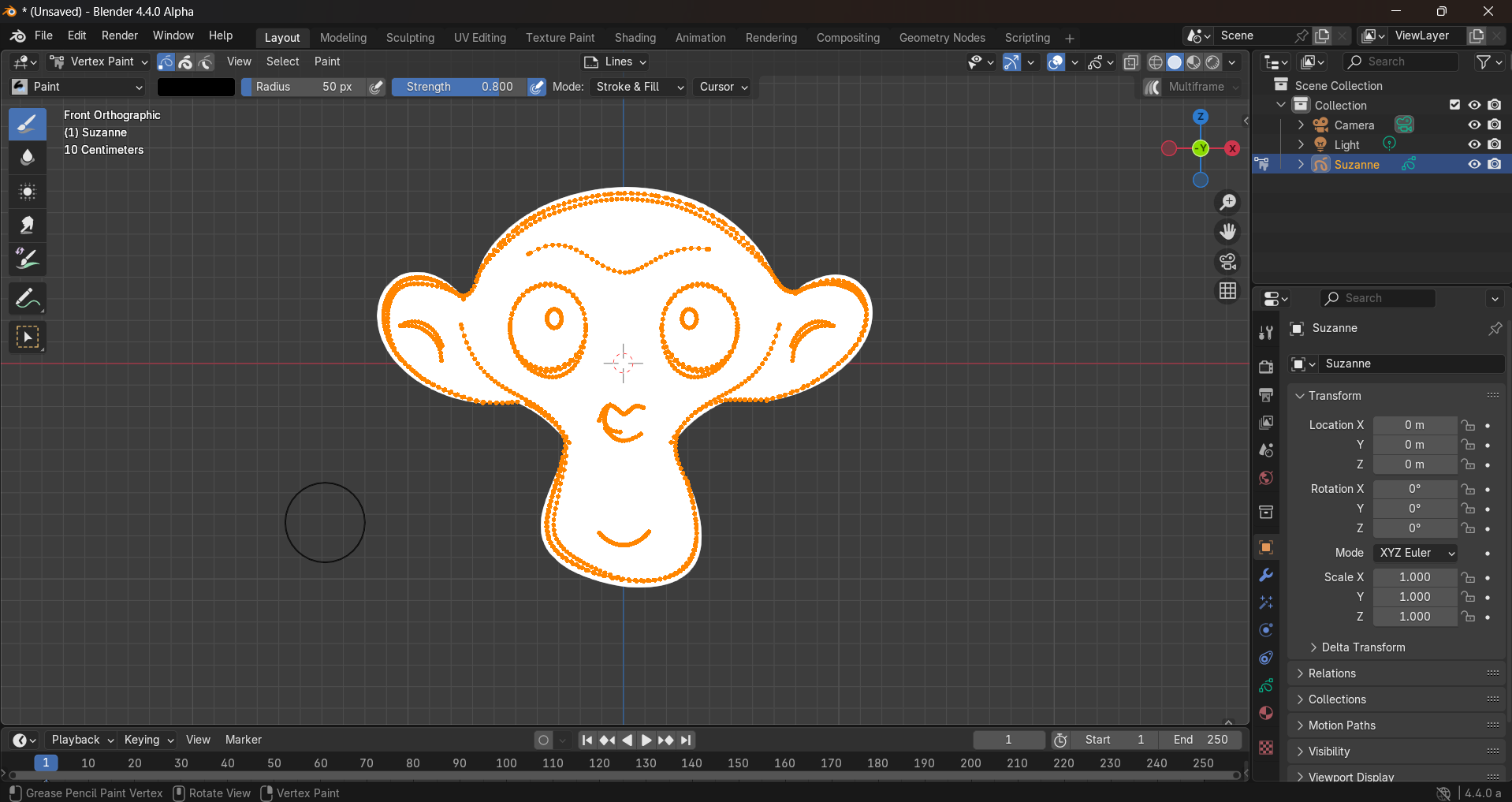Expand the Camera item in outliner
Viewport: 1512px width, 802px height.
1301,125
